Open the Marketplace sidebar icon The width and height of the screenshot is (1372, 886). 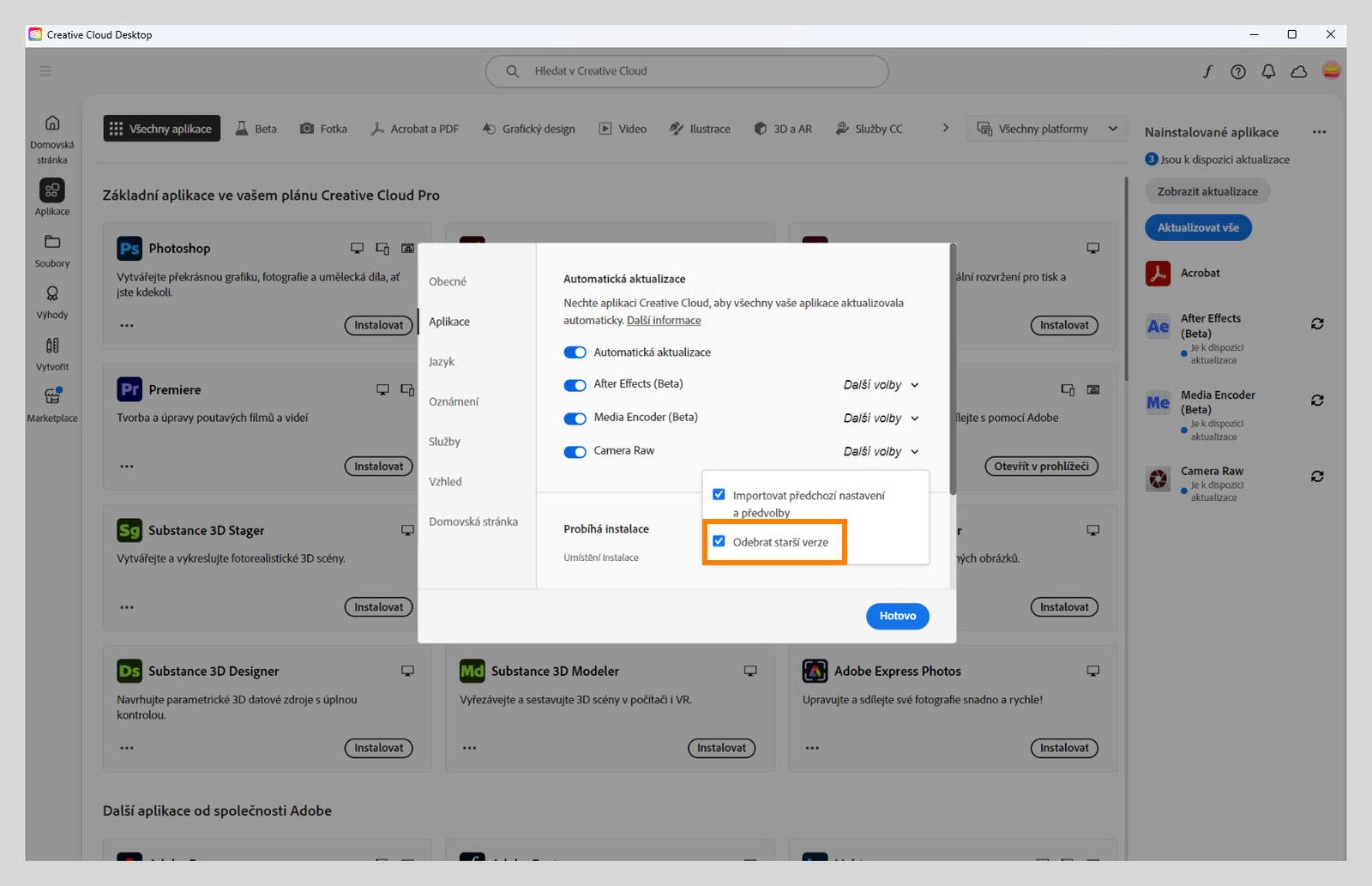52,396
